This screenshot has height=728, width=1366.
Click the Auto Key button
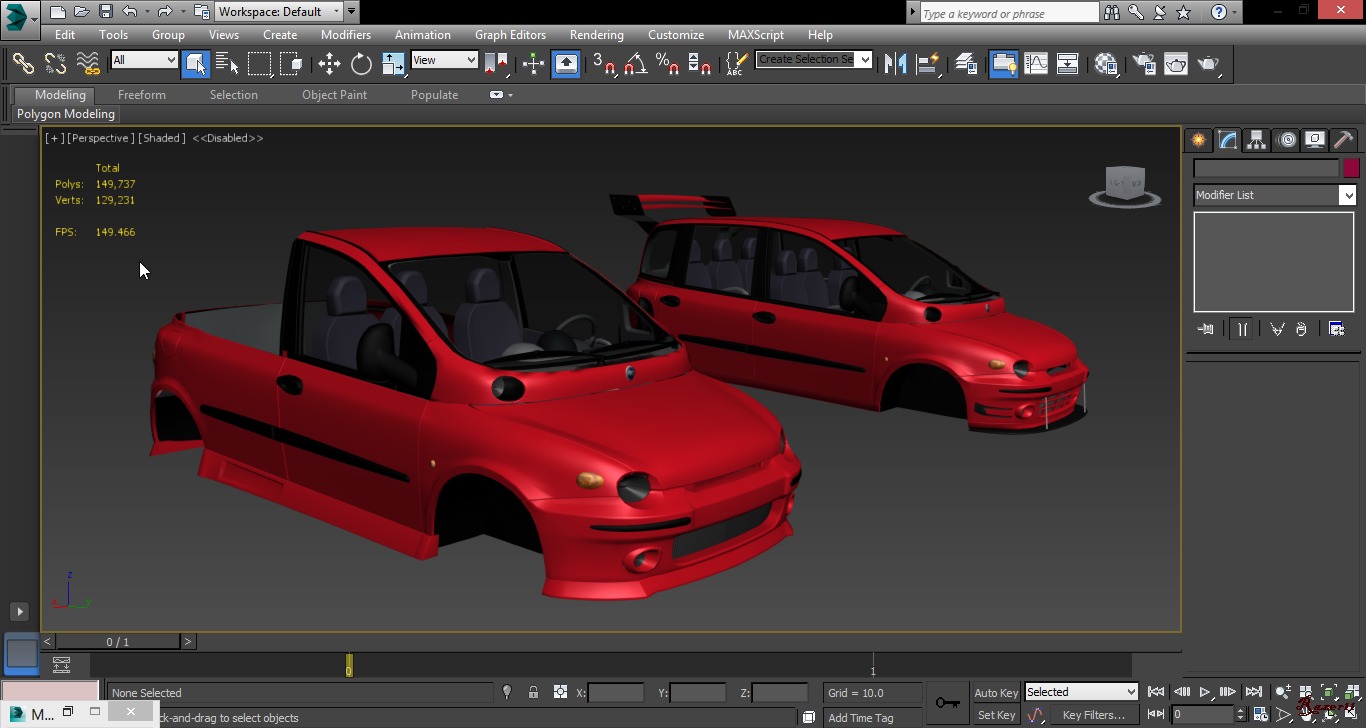tap(995, 692)
